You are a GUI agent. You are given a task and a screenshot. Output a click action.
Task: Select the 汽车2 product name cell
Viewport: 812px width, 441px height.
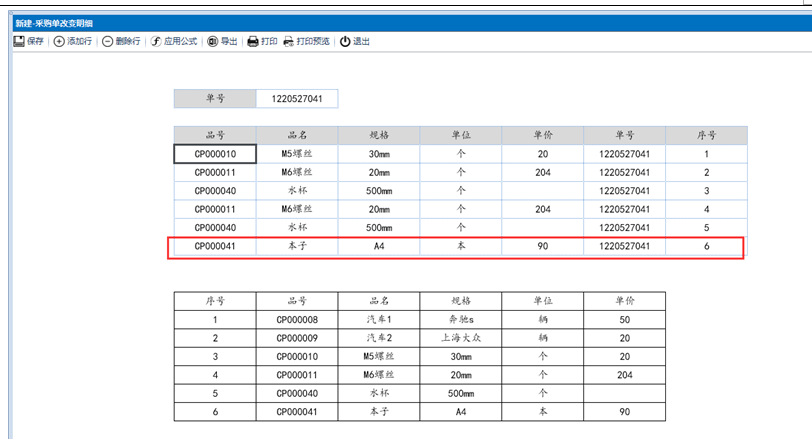[x=379, y=338]
